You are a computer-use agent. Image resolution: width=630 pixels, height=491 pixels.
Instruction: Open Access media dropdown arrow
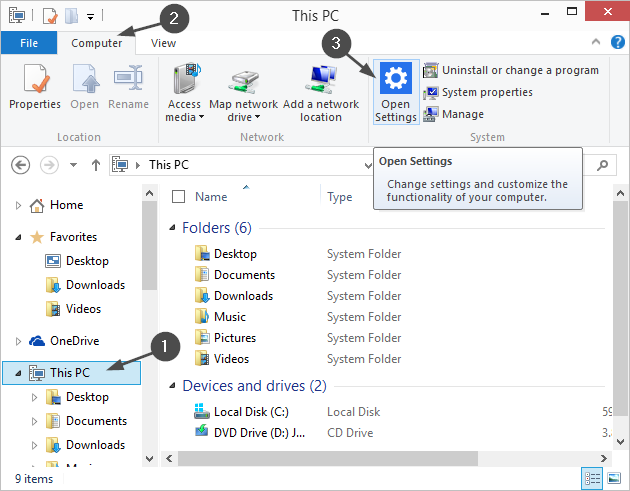(201, 117)
